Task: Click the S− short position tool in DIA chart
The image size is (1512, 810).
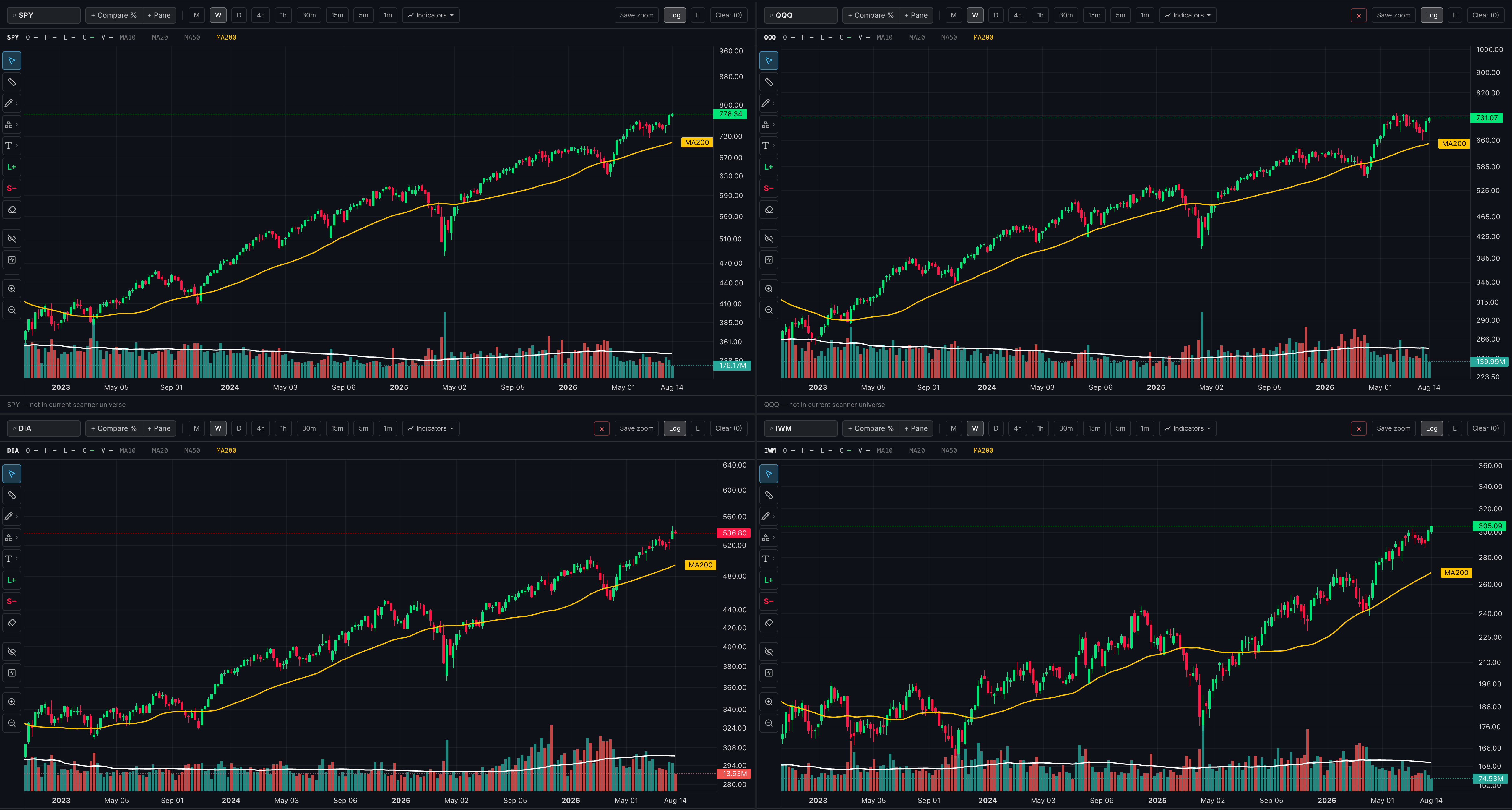Action: pos(12,602)
